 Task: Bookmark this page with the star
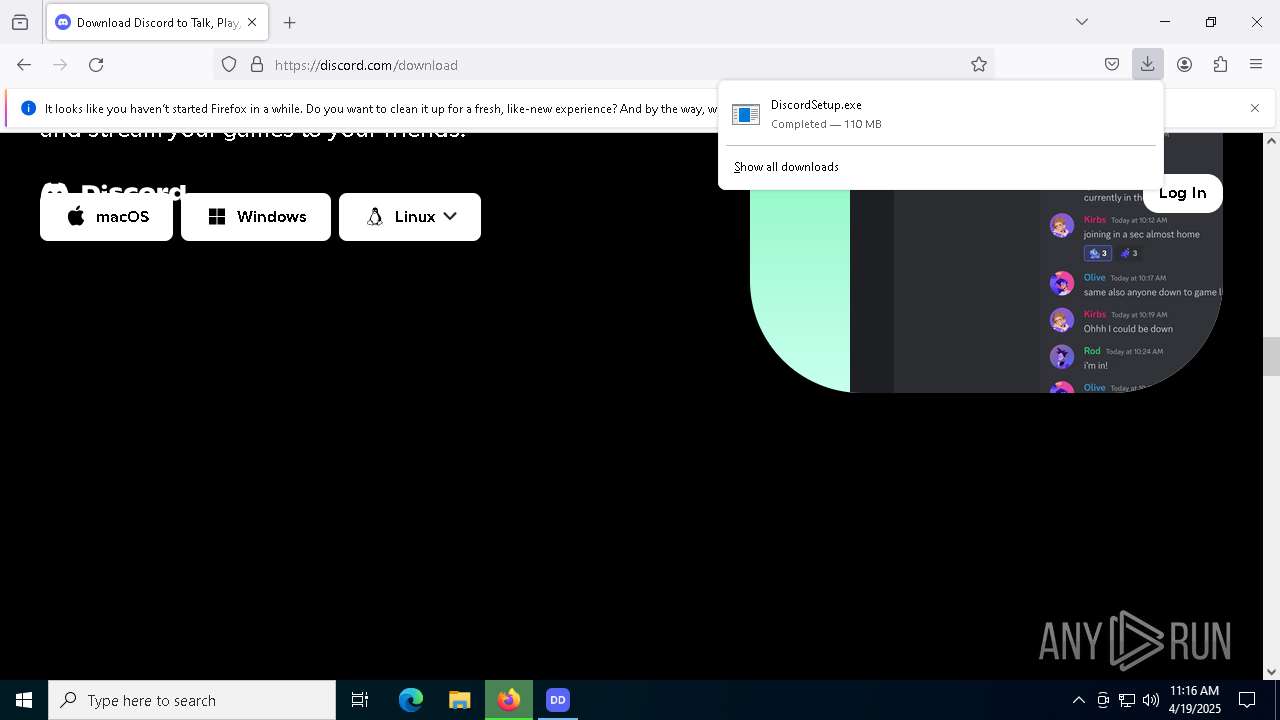click(x=979, y=65)
